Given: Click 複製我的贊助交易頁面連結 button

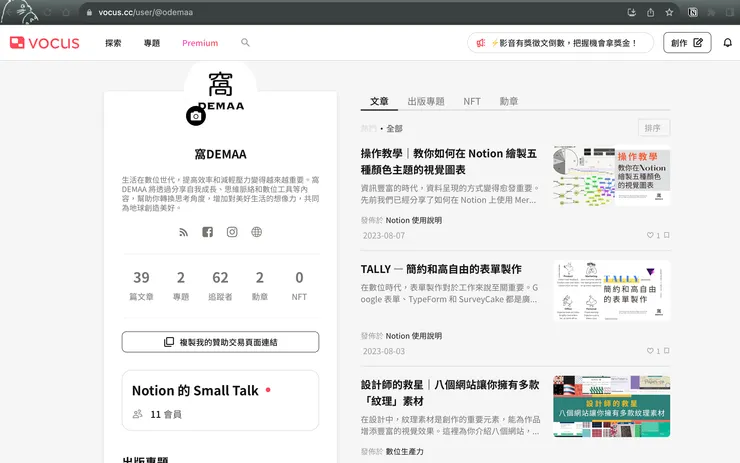Looking at the screenshot, I should tap(220, 342).
